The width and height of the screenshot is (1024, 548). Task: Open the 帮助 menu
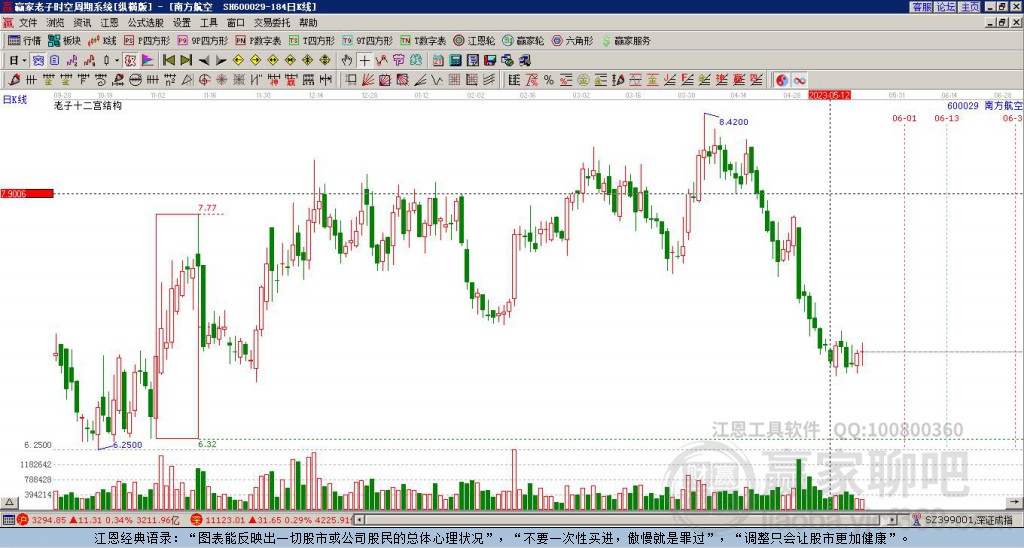308,23
